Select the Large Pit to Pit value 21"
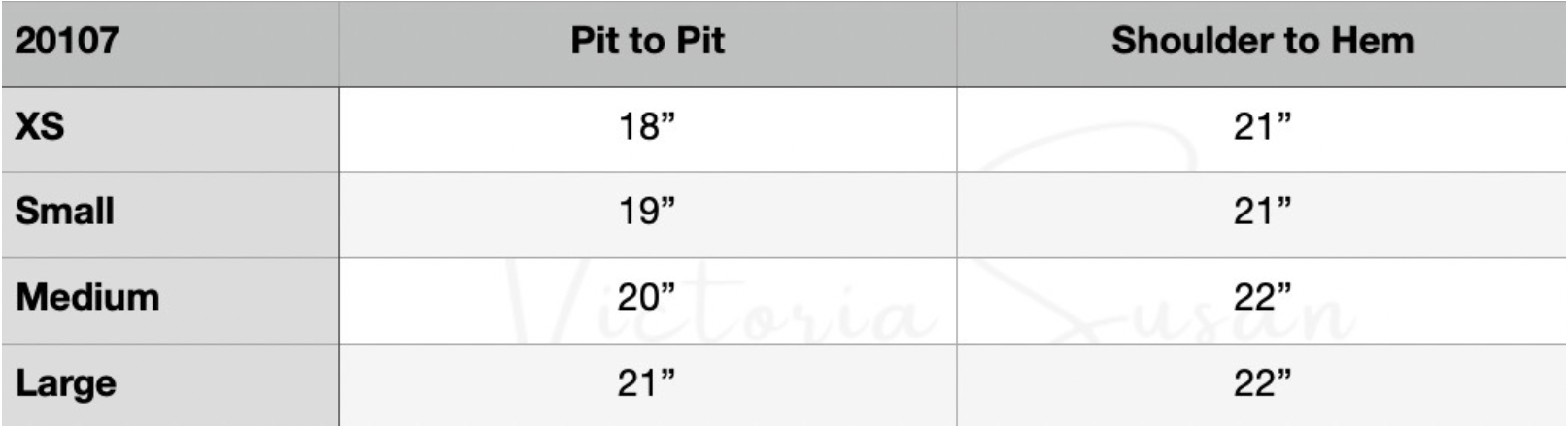The width and height of the screenshot is (1568, 429). point(647,383)
